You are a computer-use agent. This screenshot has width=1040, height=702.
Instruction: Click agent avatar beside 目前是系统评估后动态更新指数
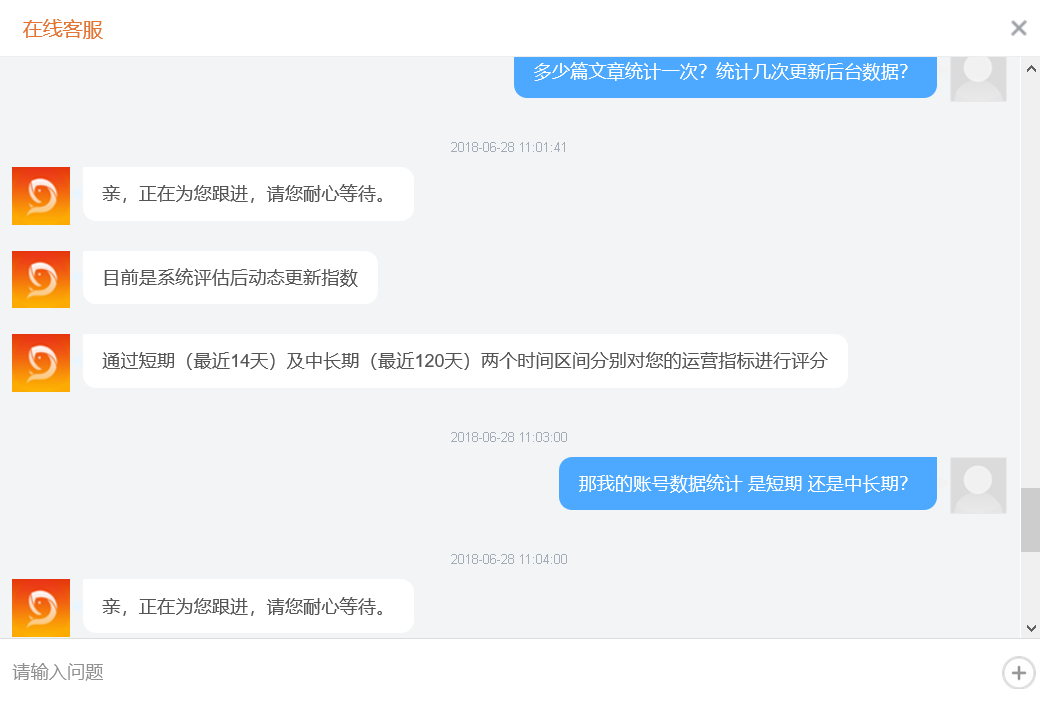41,279
